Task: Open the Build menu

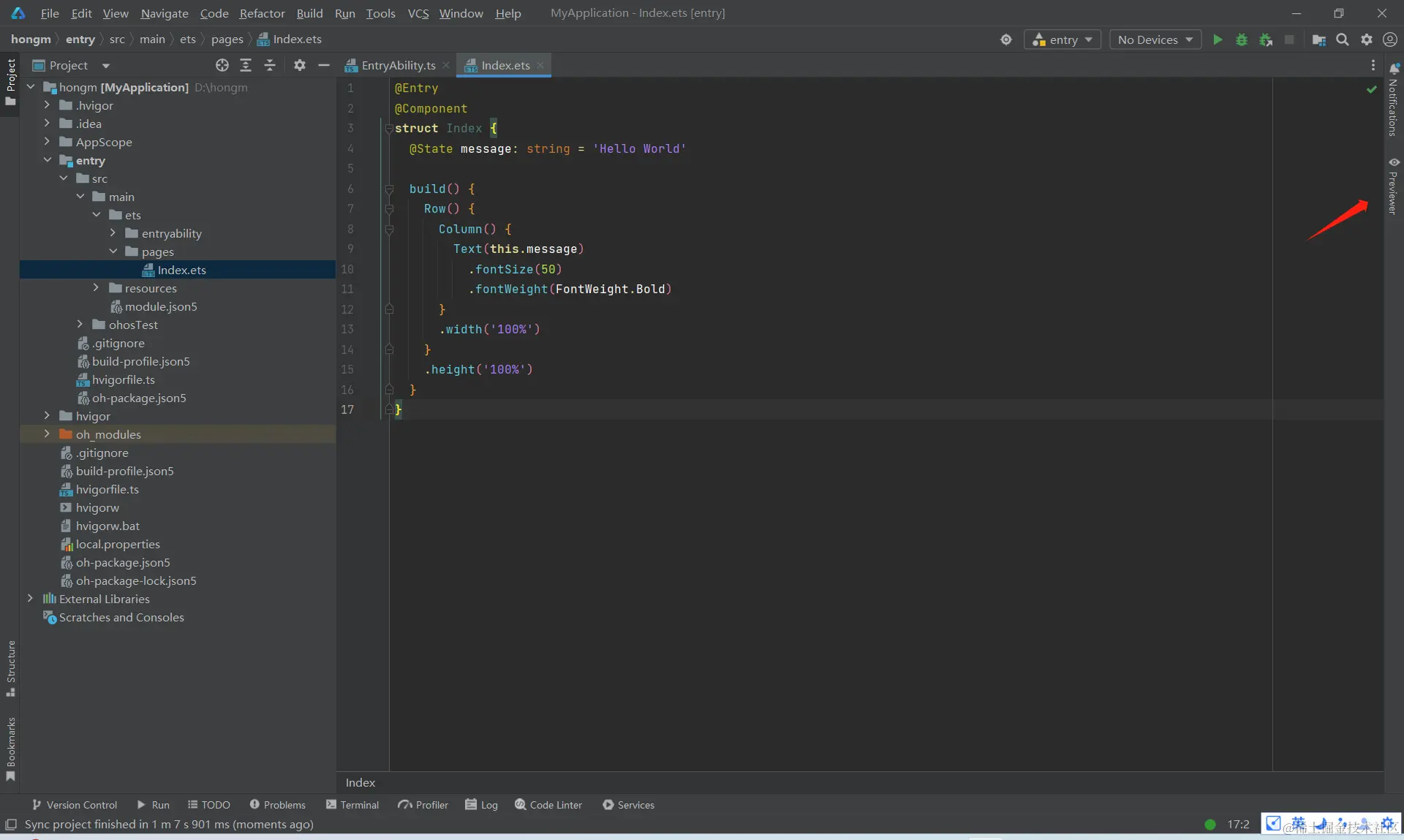Action: [309, 13]
